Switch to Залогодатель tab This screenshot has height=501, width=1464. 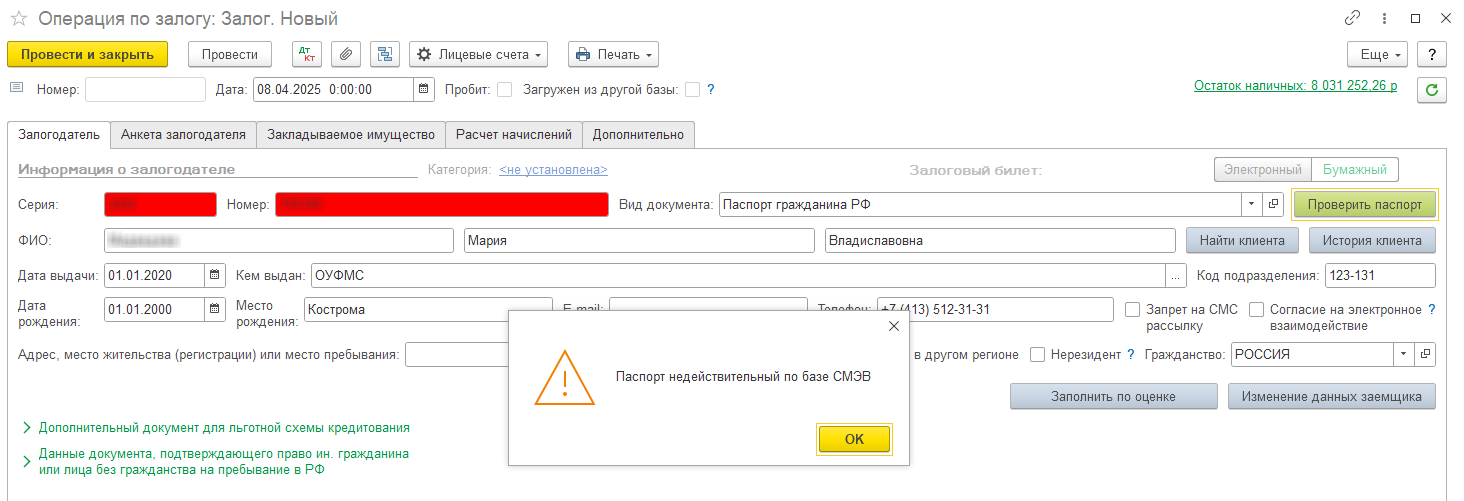pos(59,134)
